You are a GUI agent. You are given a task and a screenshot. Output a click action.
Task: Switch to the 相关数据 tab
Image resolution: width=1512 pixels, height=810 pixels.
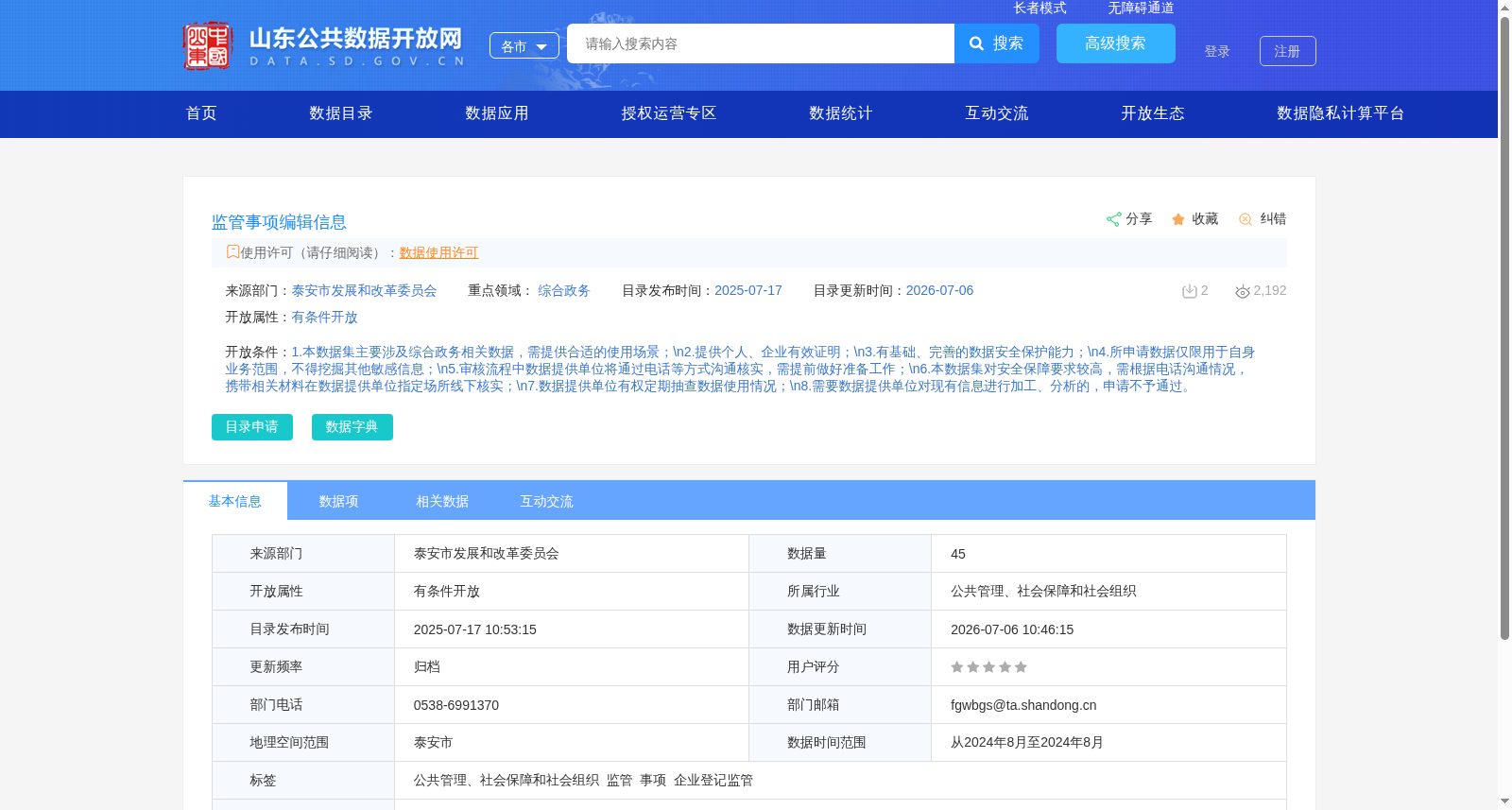[x=443, y=501]
